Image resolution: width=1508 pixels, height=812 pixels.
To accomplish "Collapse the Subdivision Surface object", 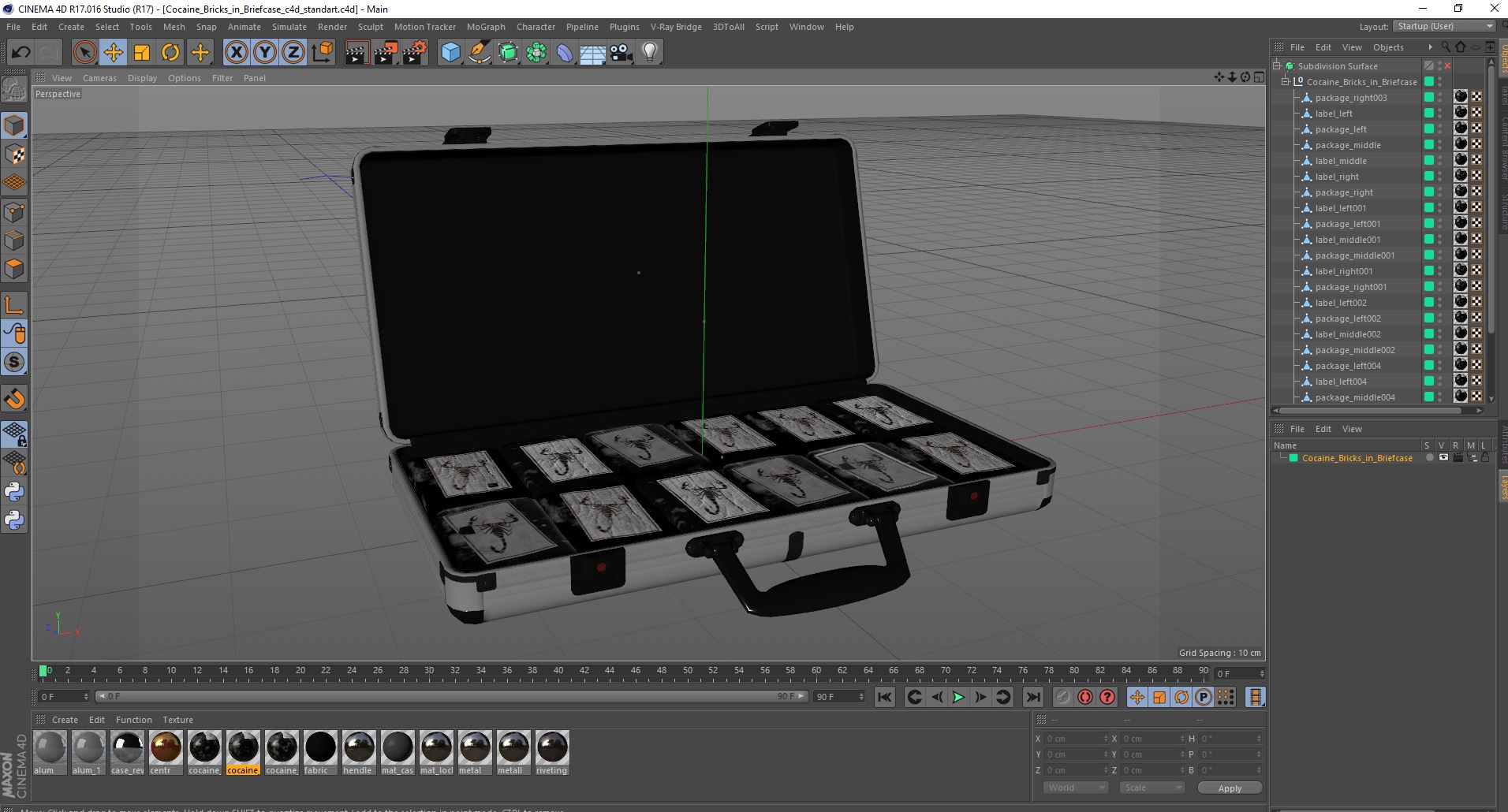I will point(1277,66).
